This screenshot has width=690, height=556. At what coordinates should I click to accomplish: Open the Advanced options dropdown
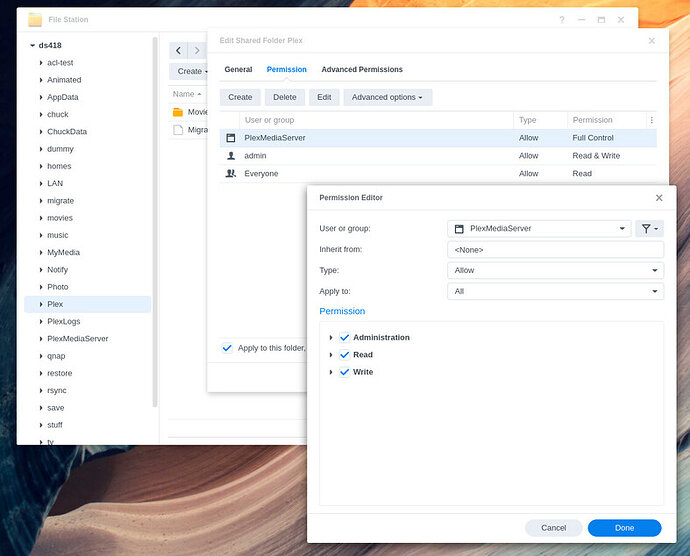point(387,97)
